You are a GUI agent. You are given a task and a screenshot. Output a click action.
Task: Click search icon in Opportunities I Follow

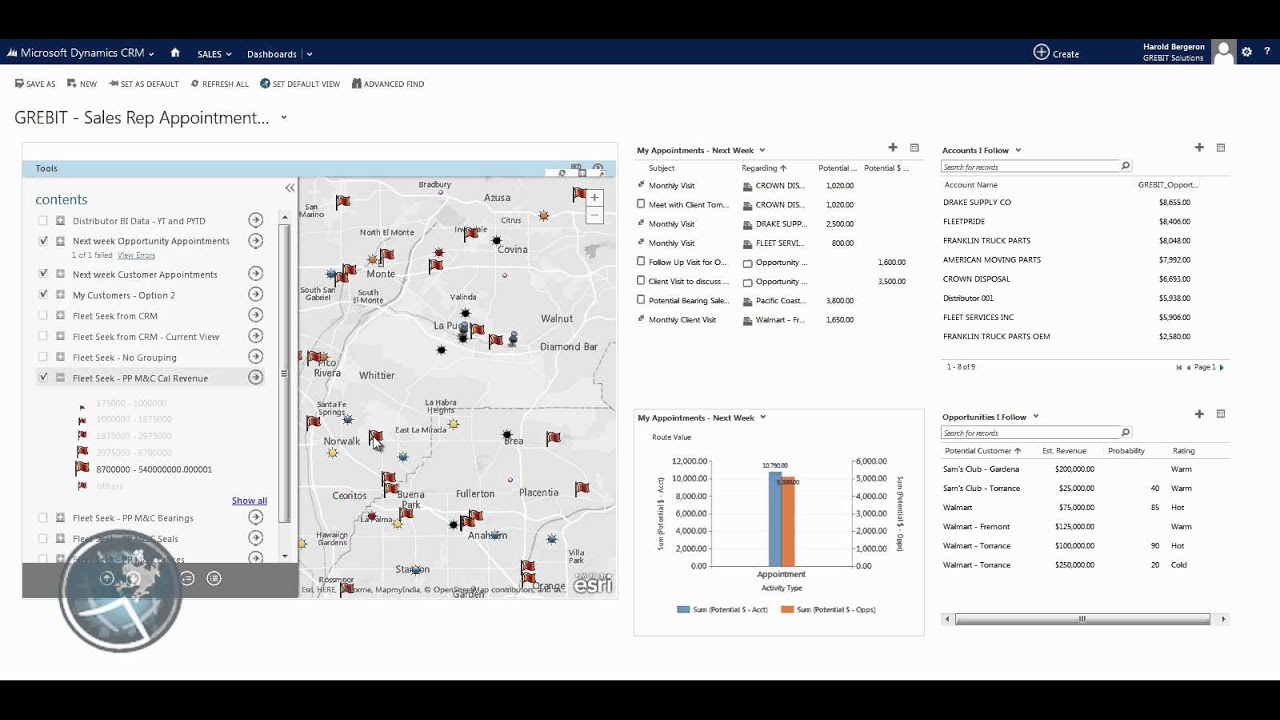pos(1125,432)
